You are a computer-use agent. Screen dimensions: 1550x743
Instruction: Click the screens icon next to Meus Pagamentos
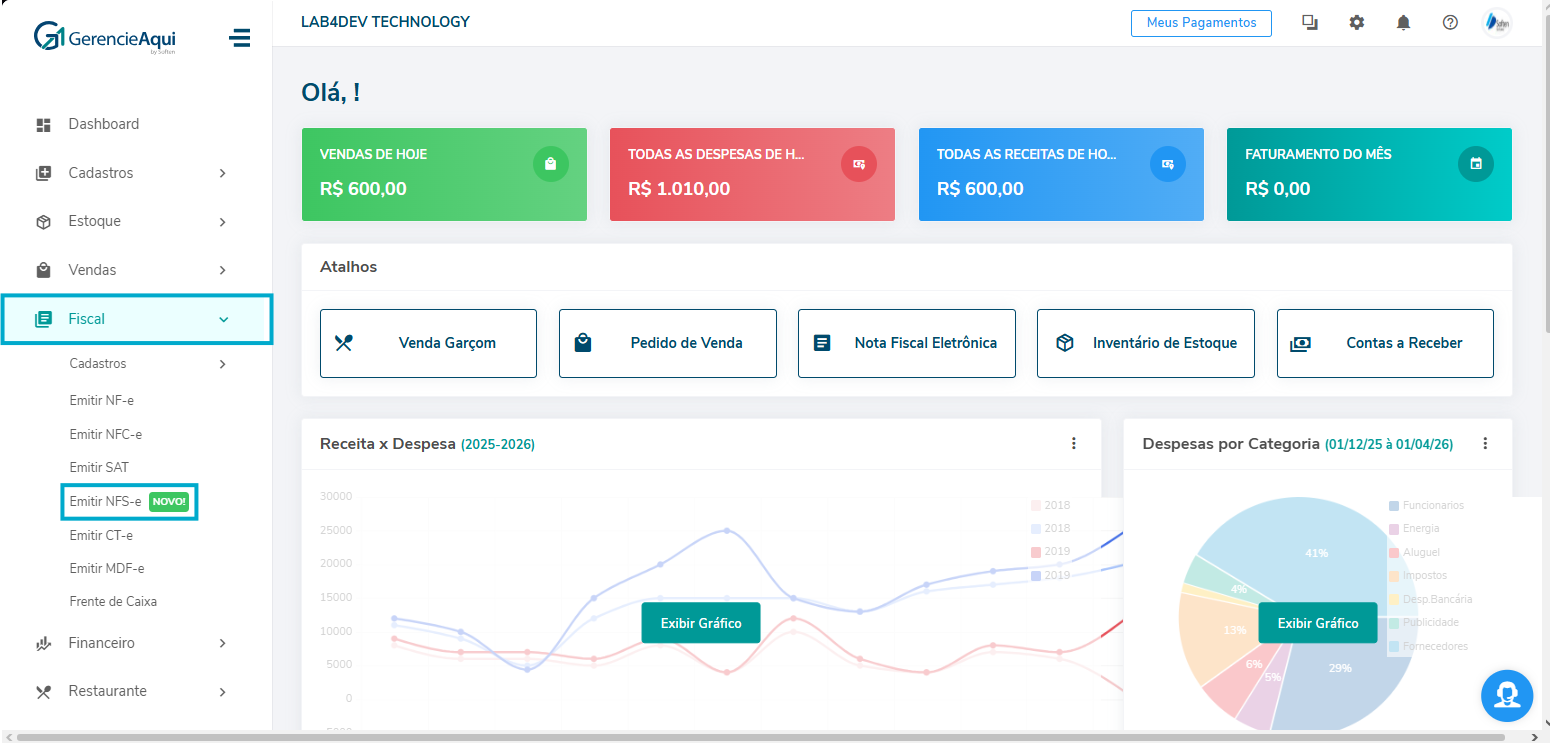[x=1309, y=23]
